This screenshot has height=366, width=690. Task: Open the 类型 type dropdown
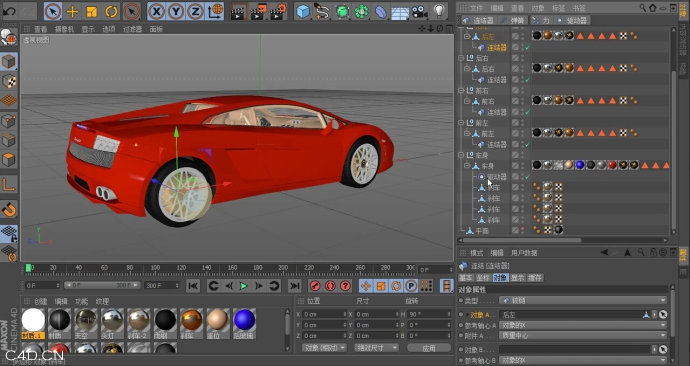tap(583, 300)
